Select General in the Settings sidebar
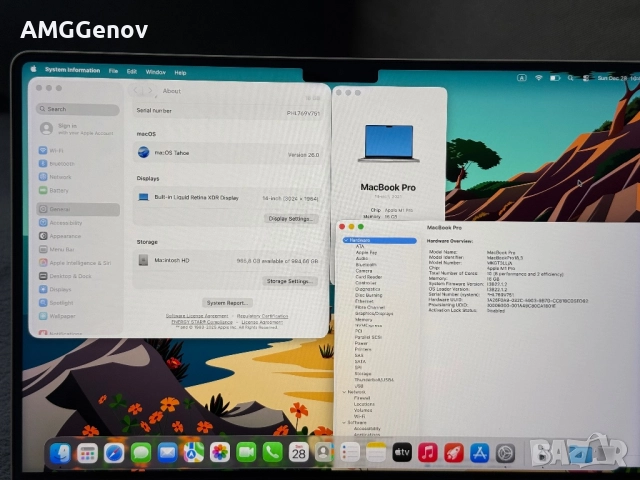The image size is (640, 480). click(x=78, y=209)
